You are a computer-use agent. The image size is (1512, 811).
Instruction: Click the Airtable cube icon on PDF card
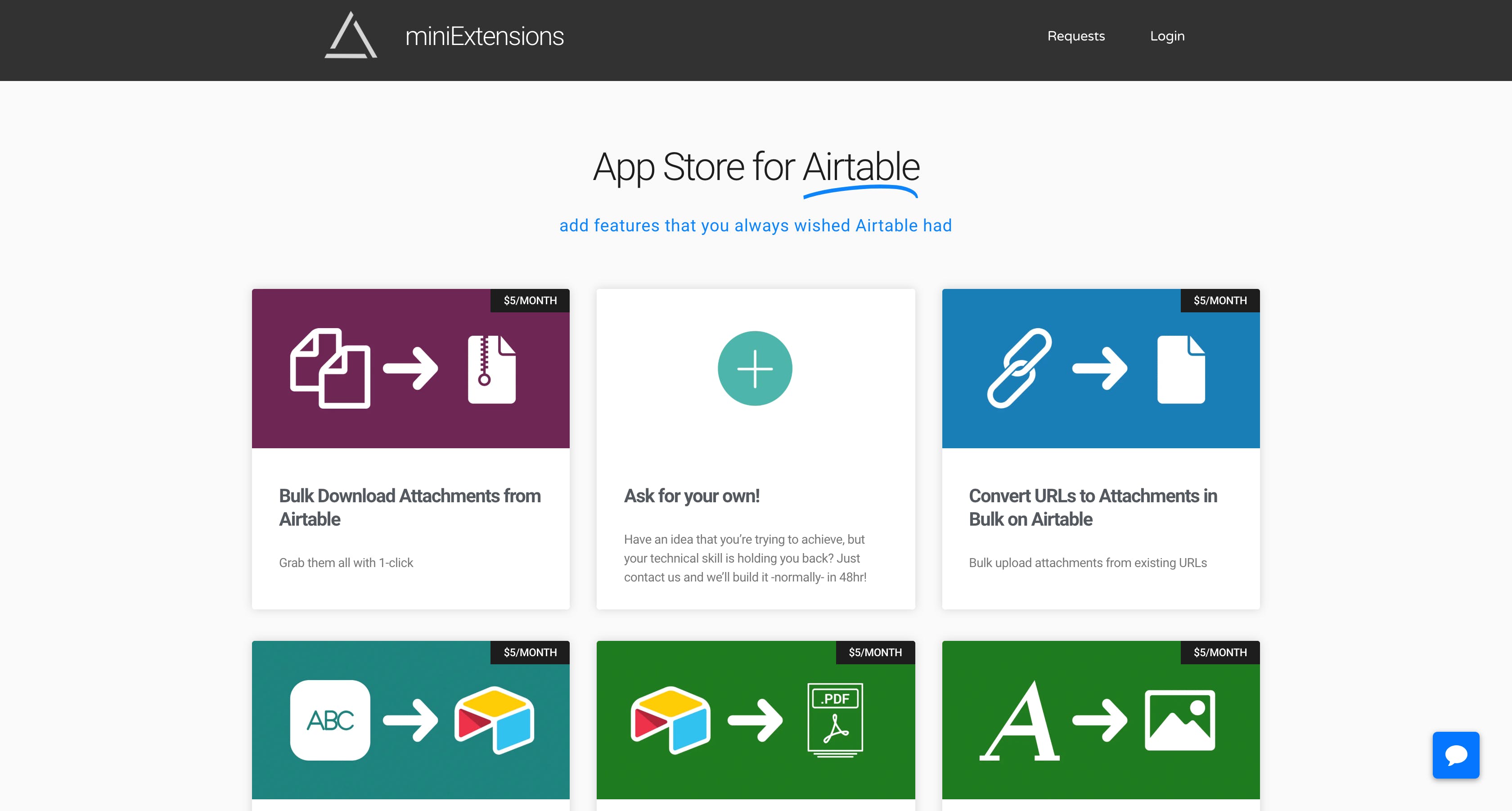click(670, 720)
